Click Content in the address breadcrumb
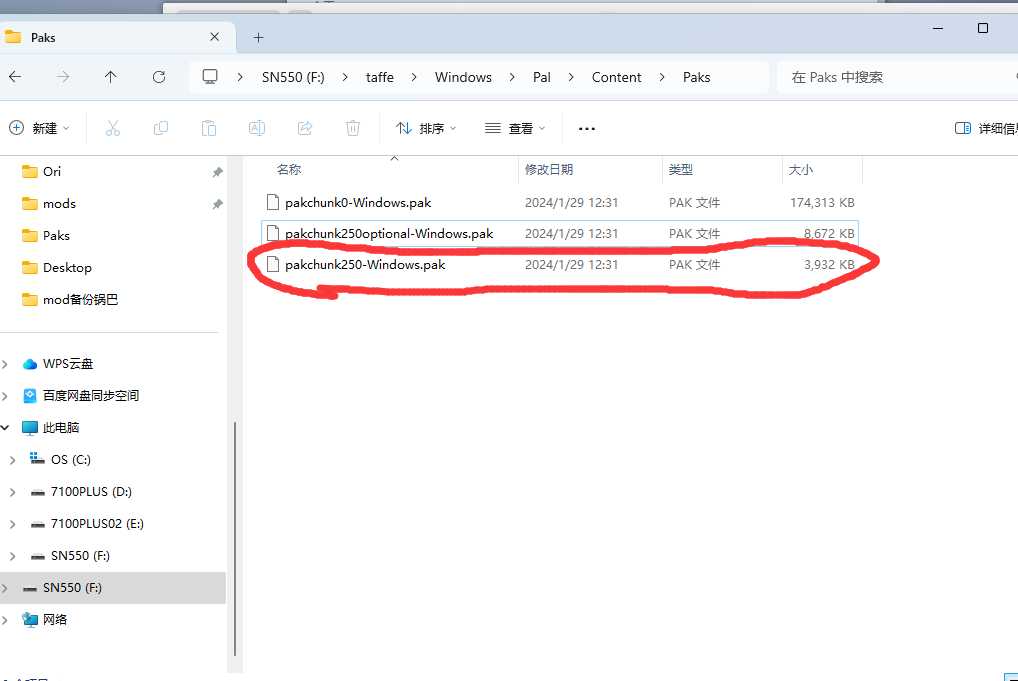 (616, 77)
